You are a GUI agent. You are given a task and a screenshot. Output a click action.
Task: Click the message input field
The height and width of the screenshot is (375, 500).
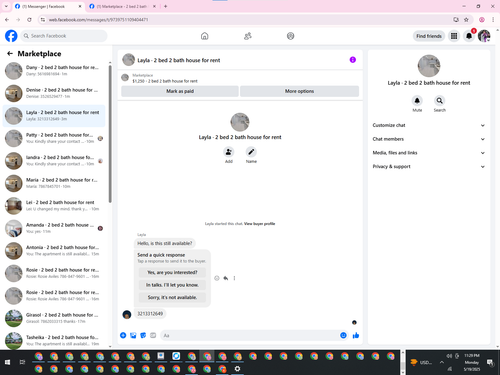254,335
